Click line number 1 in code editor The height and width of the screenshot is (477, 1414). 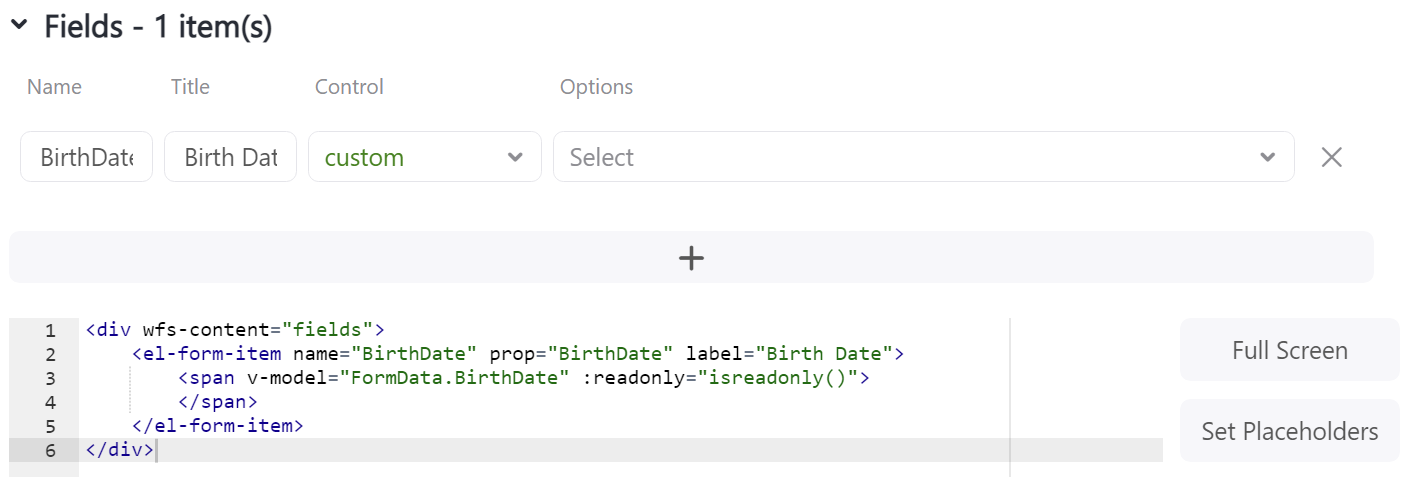50,330
